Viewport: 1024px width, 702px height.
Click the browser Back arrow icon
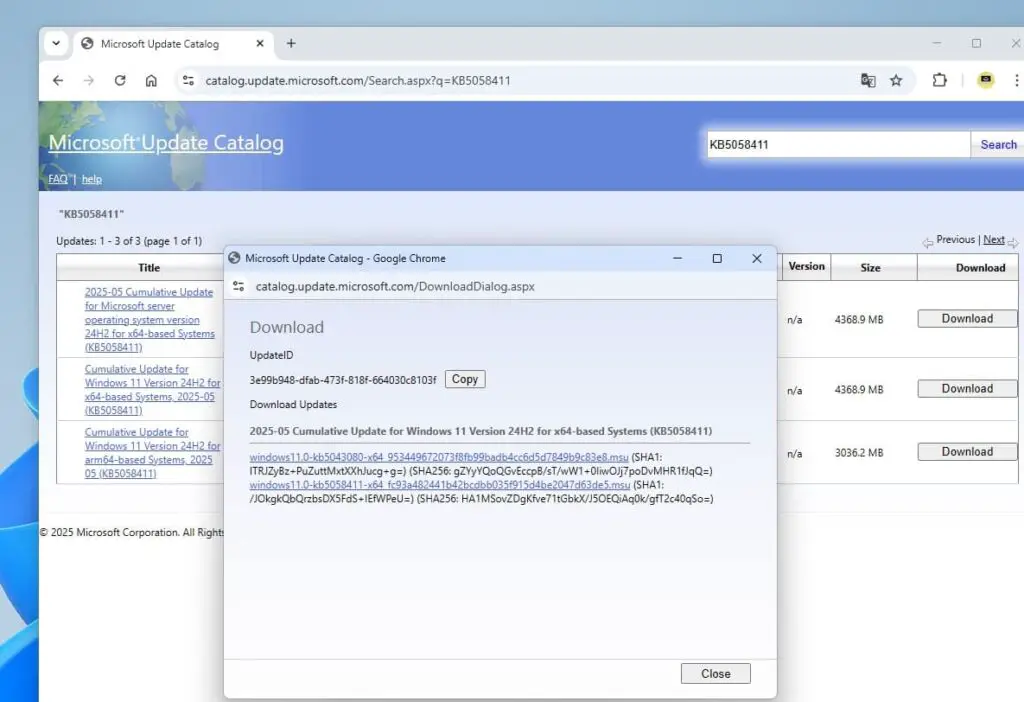point(58,81)
